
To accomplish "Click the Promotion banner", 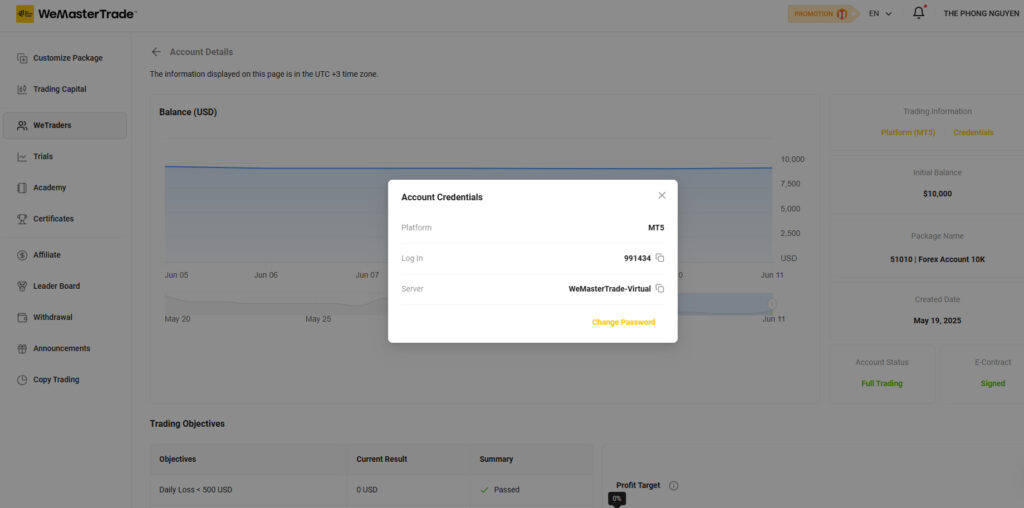I will [823, 14].
